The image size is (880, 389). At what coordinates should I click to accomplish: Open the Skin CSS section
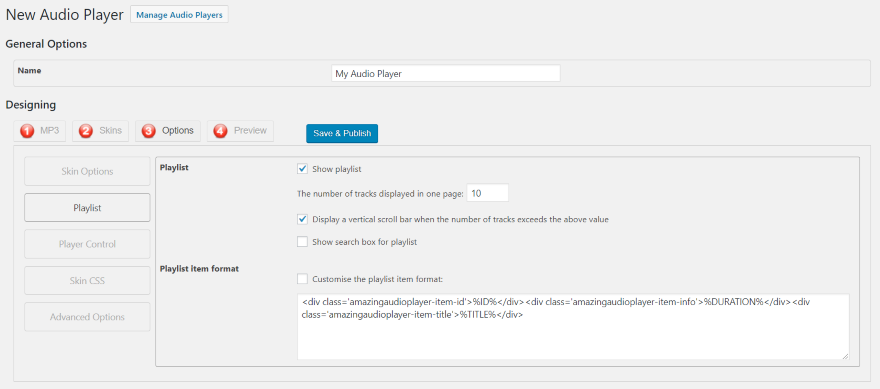[87, 281]
